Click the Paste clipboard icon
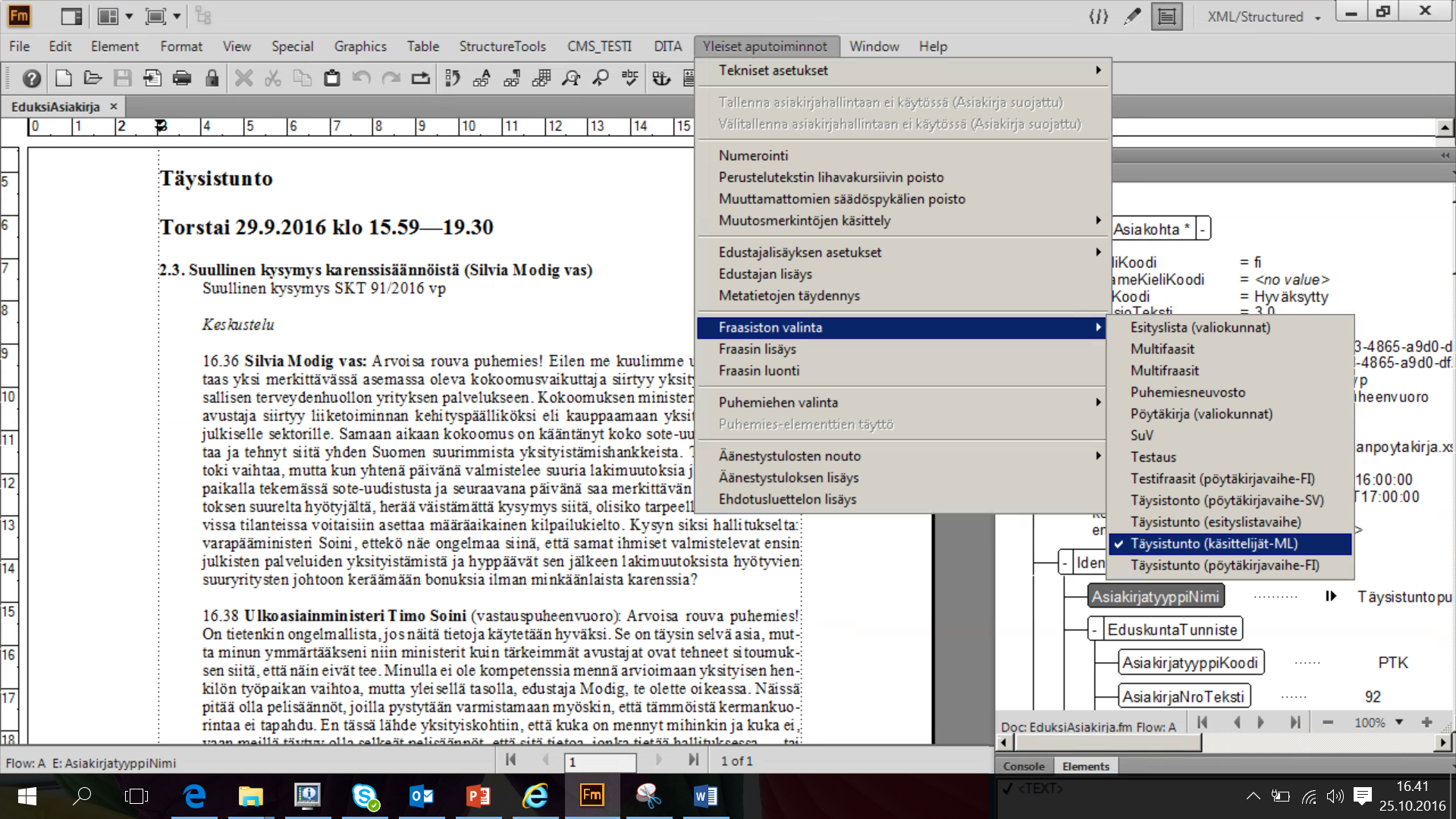 click(x=331, y=78)
